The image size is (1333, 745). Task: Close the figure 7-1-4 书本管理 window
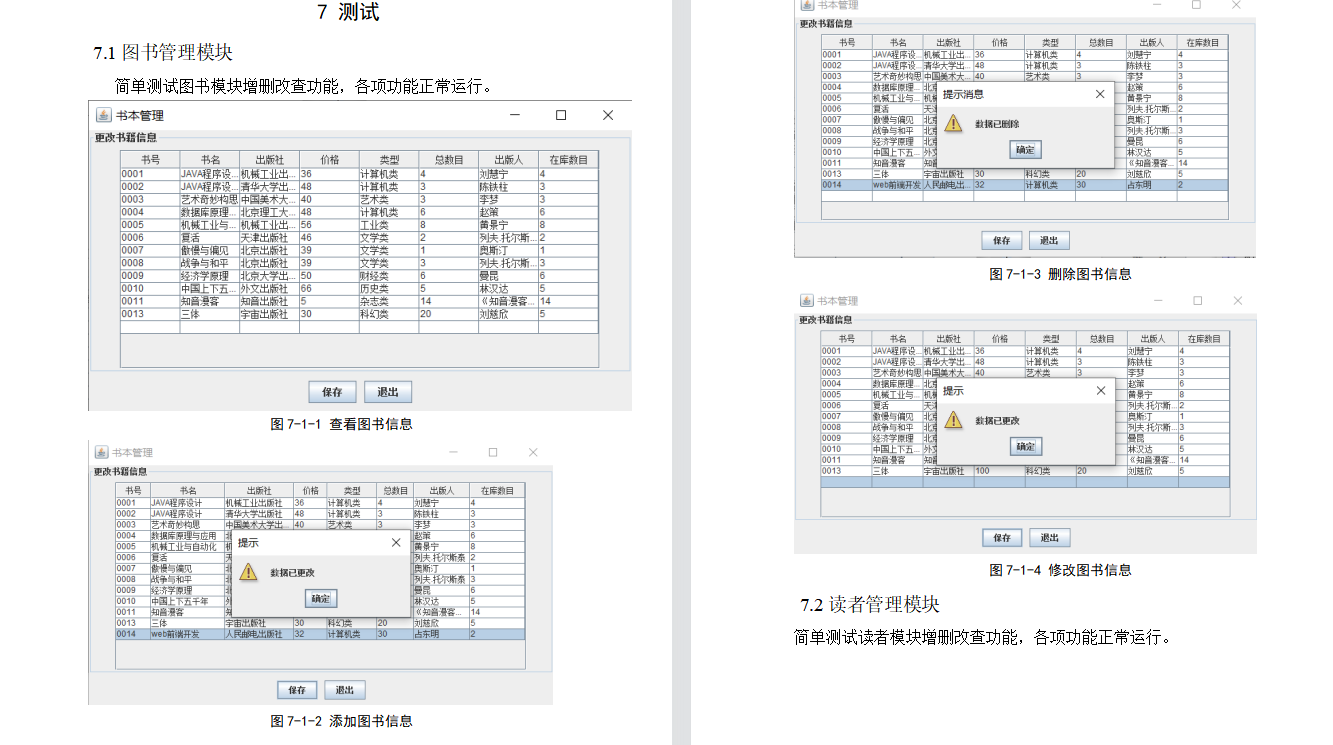click(1237, 300)
